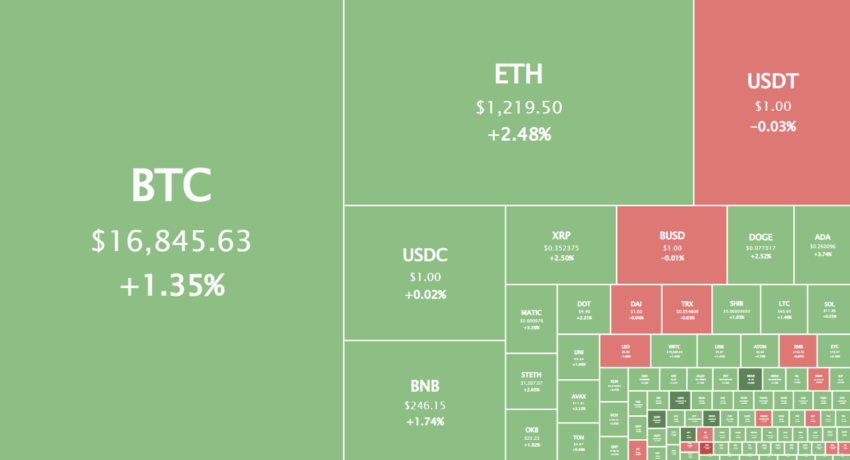
Task: Click the red USDT tile
Action: pos(772,102)
